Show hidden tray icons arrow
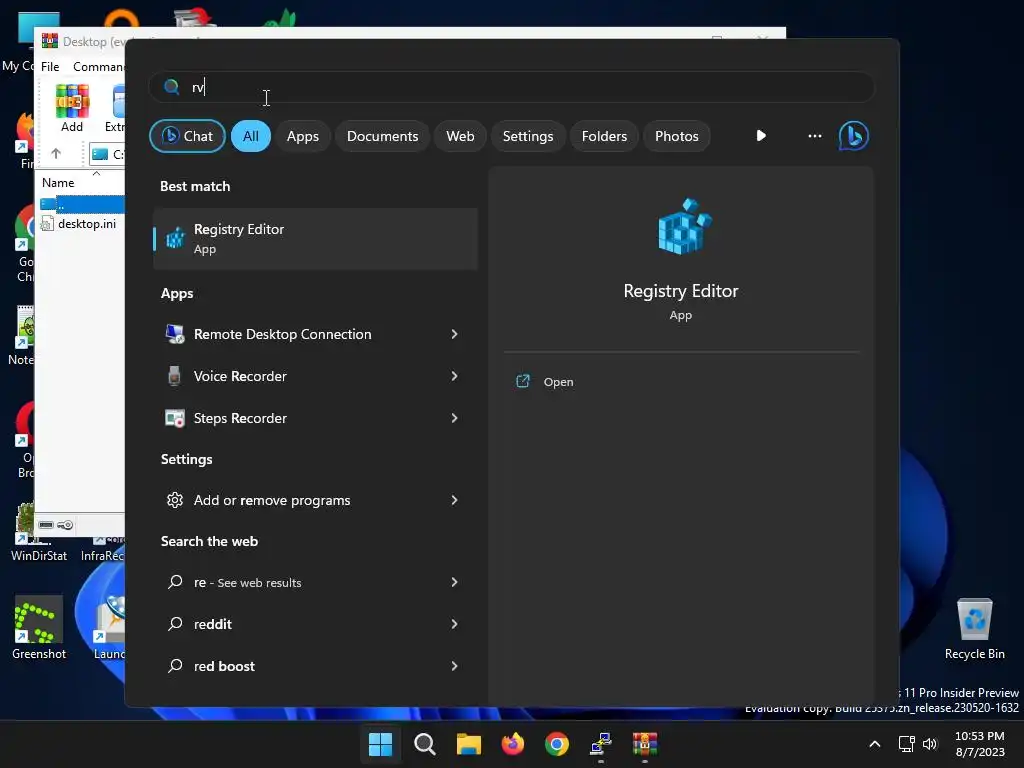This screenshot has width=1024, height=768. (x=874, y=744)
